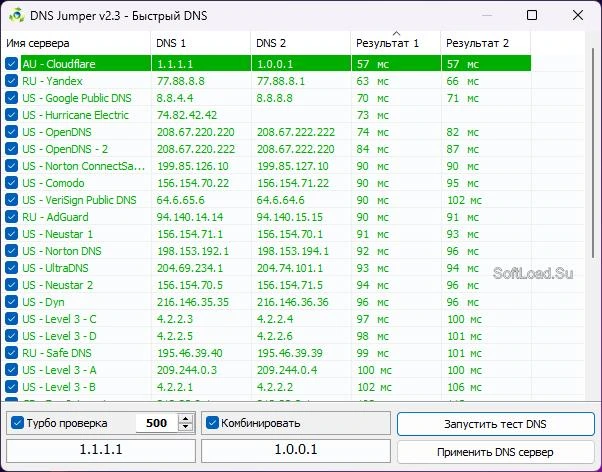Select the AU - Cloudflare row name
The image size is (602, 472).
58,64
